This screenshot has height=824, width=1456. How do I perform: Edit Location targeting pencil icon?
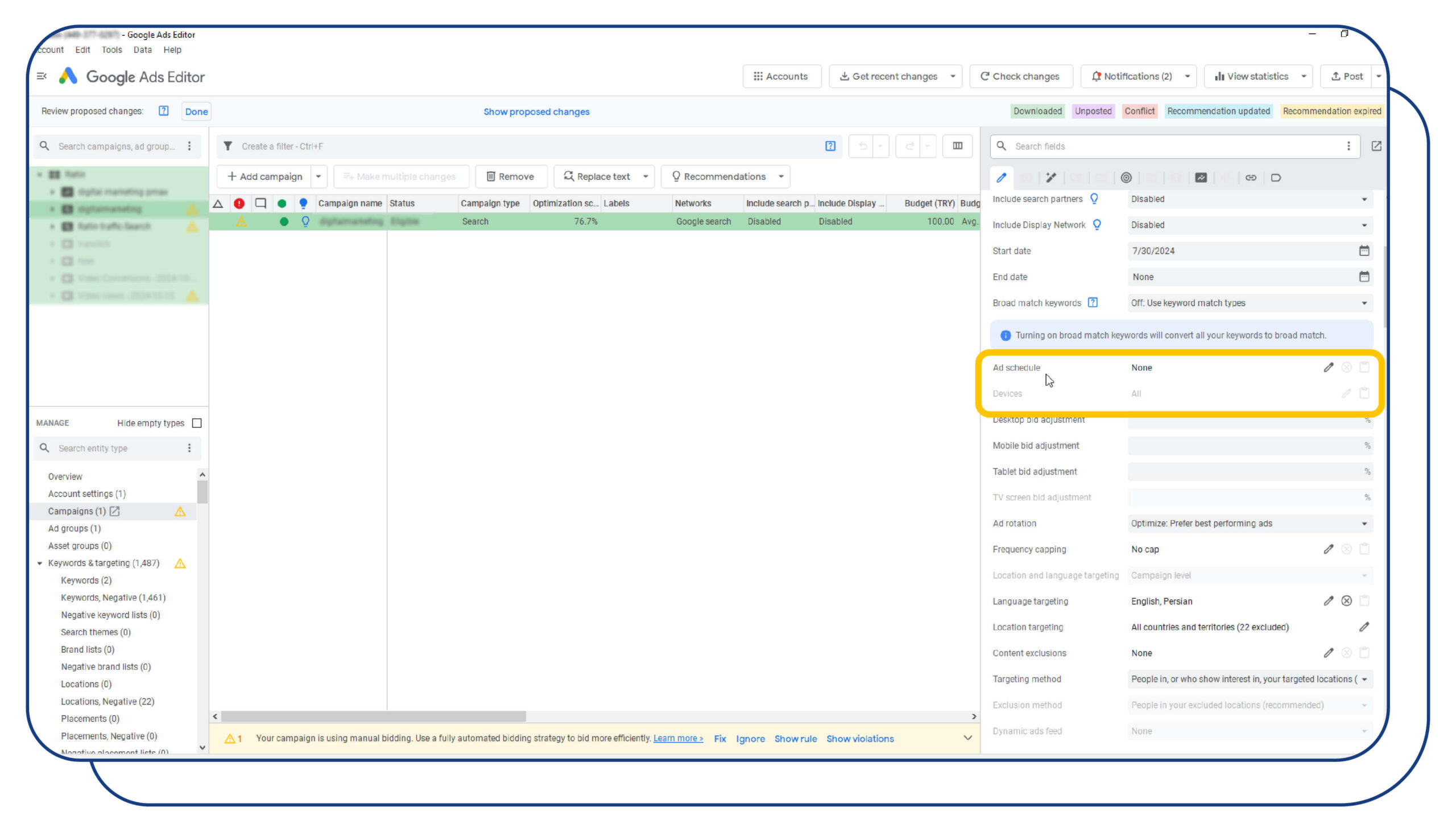click(x=1364, y=627)
